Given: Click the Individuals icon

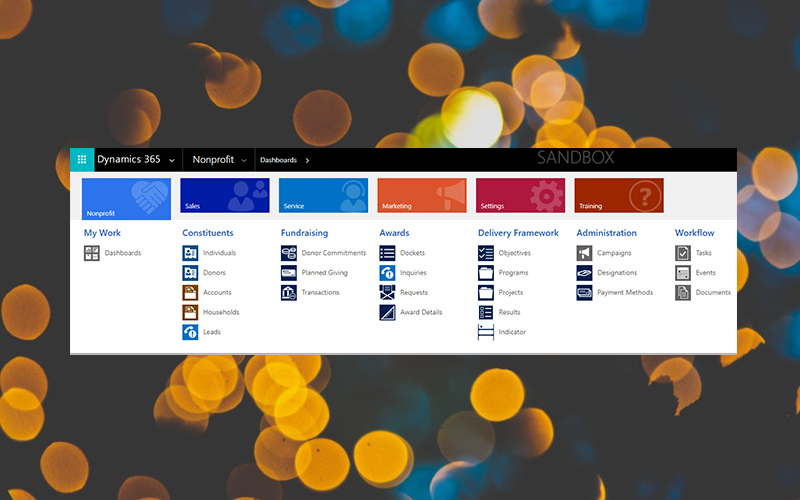Looking at the screenshot, I should tap(190, 253).
